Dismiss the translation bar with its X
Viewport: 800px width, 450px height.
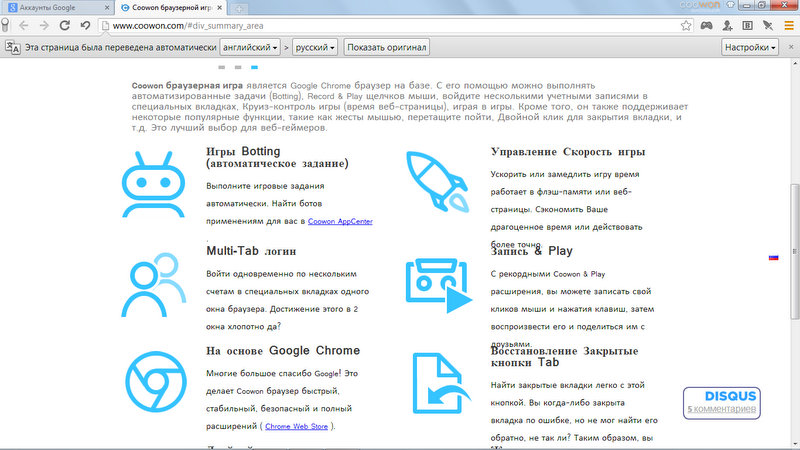[791, 47]
